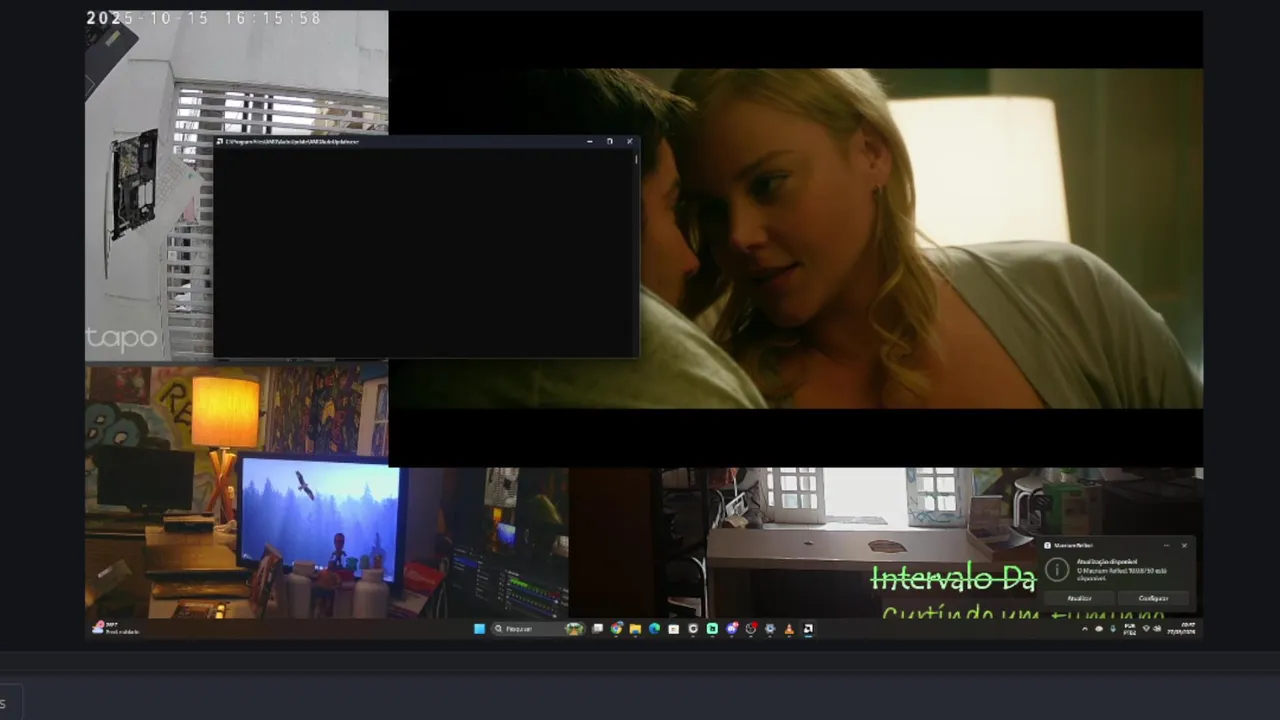Launch Google Chrome from the taskbar
Image resolution: width=1280 pixels, height=720 pixels.
pos(616,629)
